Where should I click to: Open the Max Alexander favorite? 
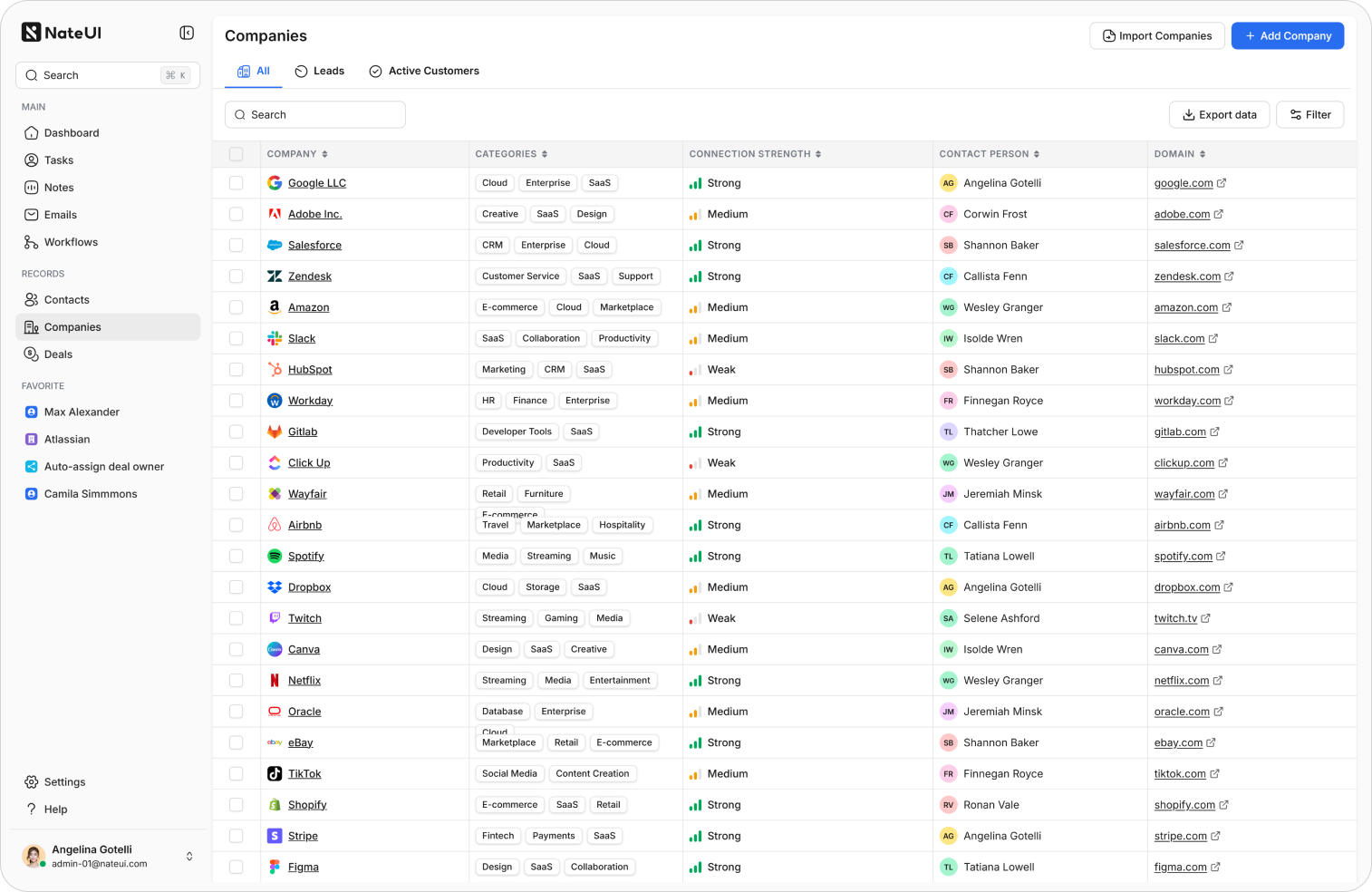108,412
